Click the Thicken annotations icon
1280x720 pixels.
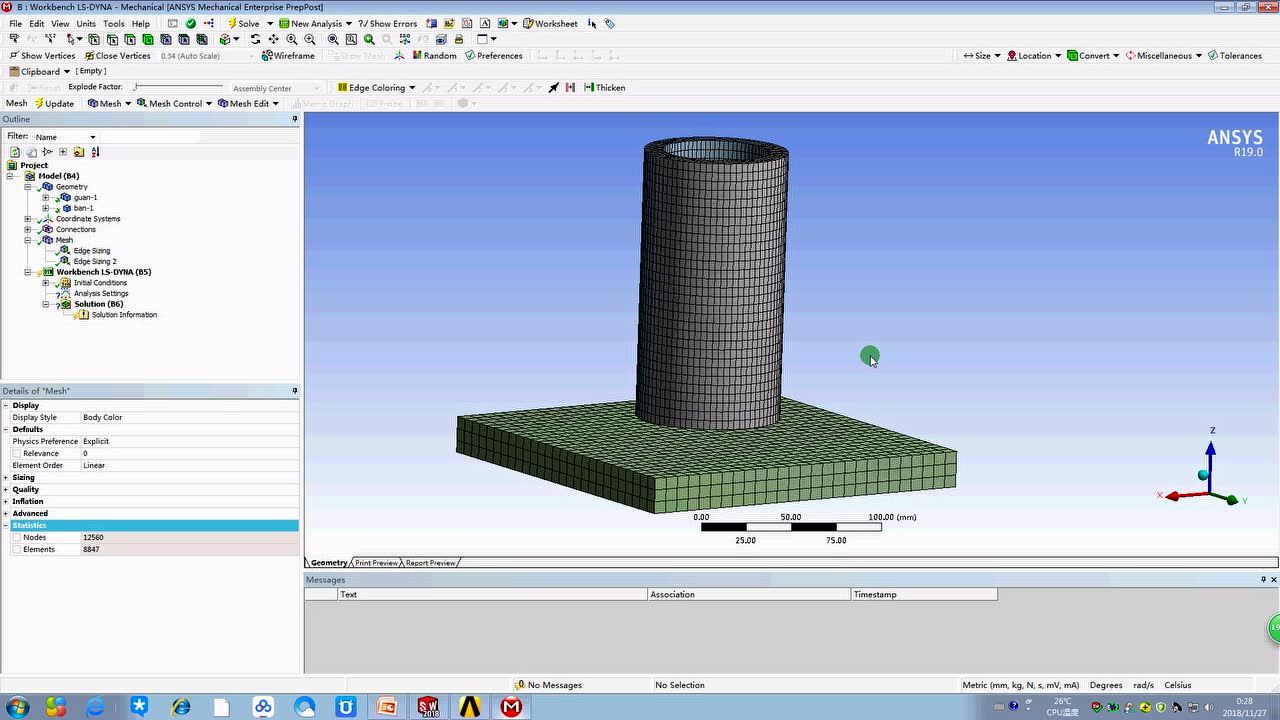coord(589,88)
